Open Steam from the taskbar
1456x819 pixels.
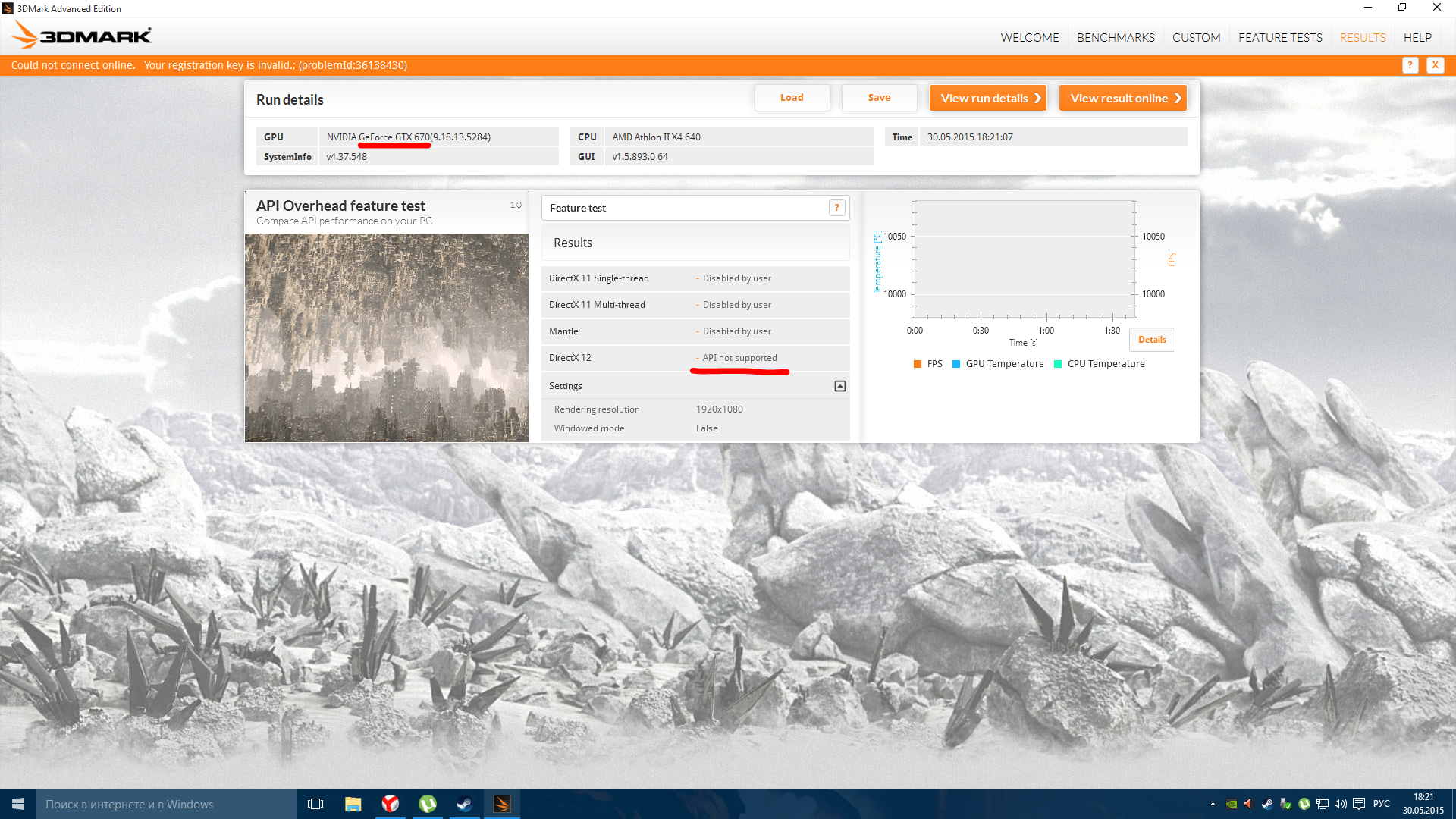464,804
